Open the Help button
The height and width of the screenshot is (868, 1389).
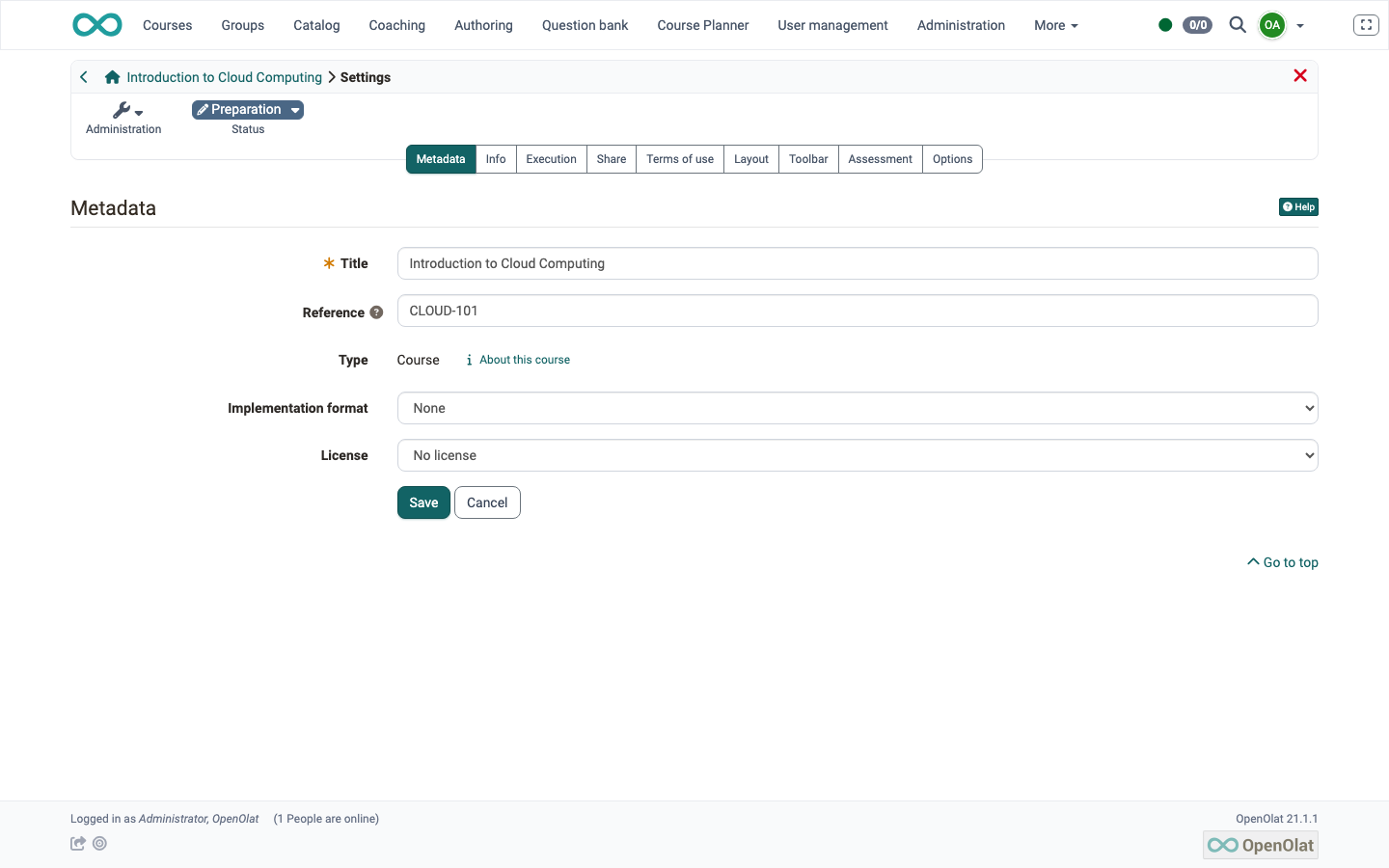pos(1298,207)
